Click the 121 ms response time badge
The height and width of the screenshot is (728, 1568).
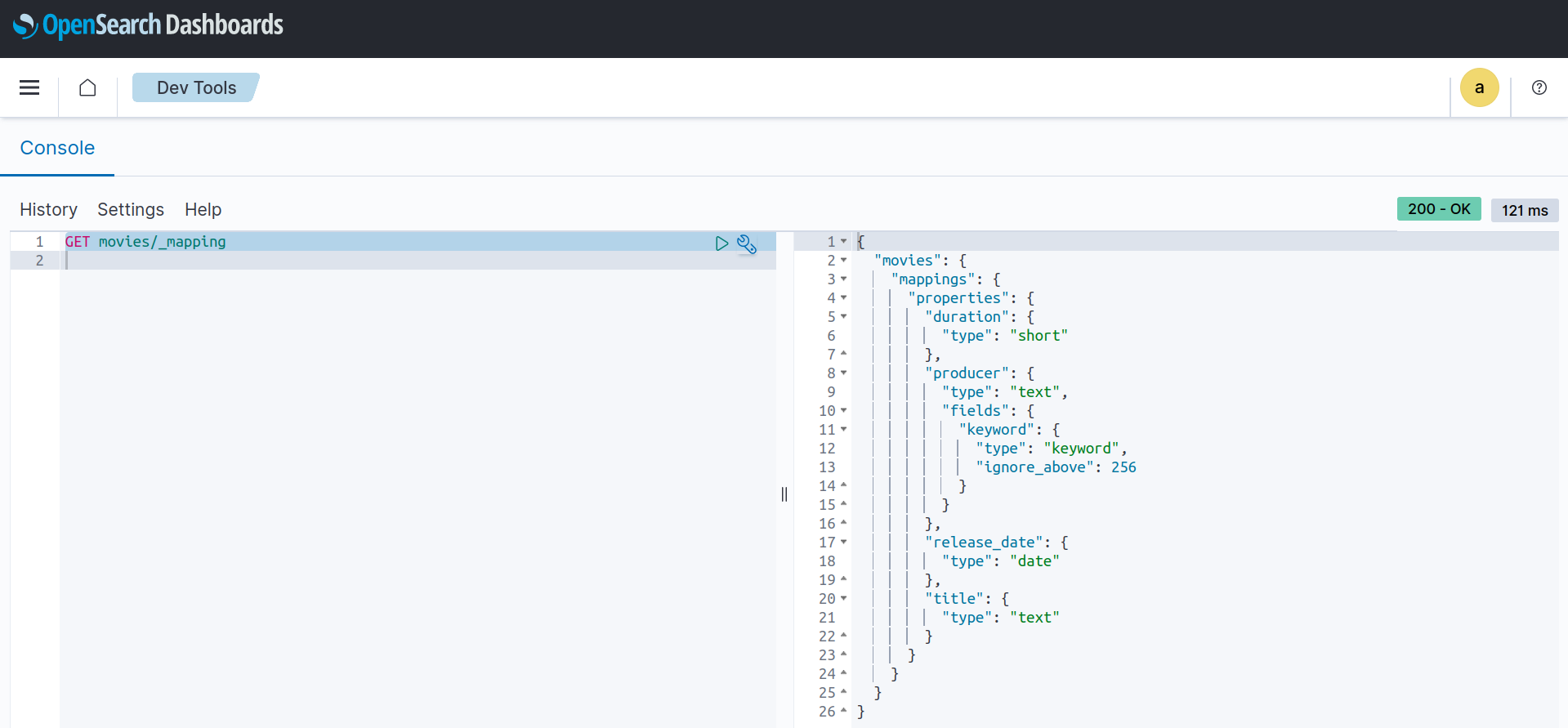tap(1525, 210)
